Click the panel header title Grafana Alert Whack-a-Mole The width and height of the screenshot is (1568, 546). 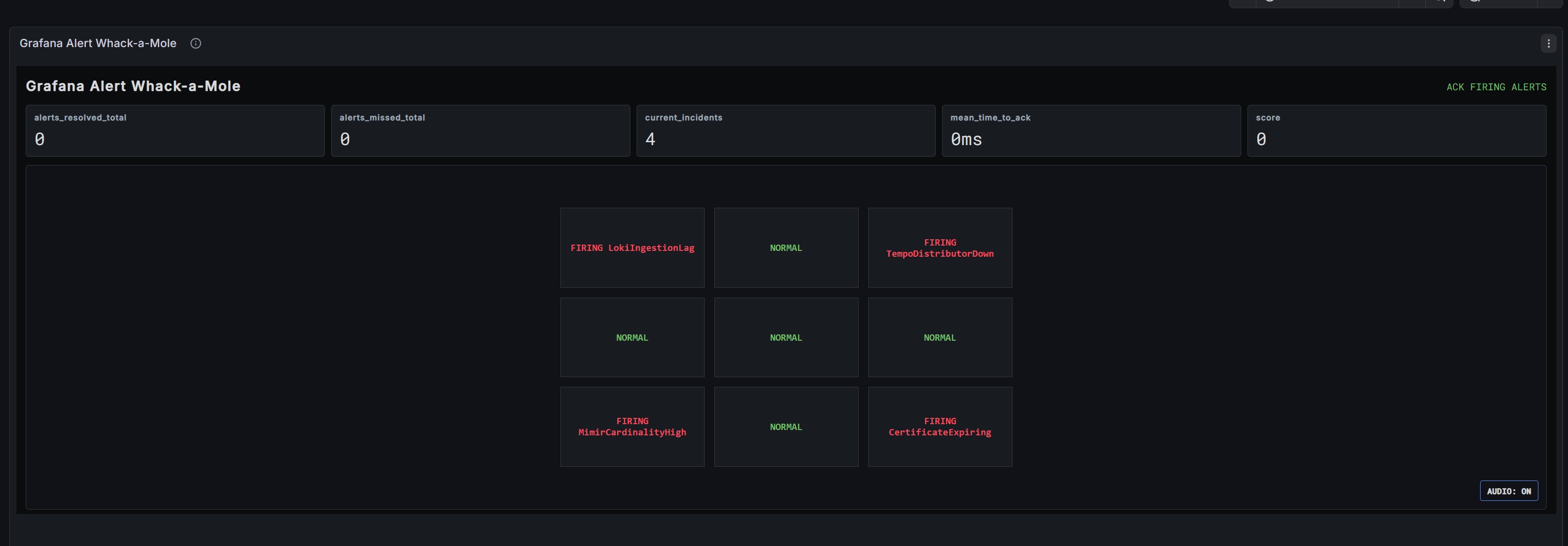point(98,43)
